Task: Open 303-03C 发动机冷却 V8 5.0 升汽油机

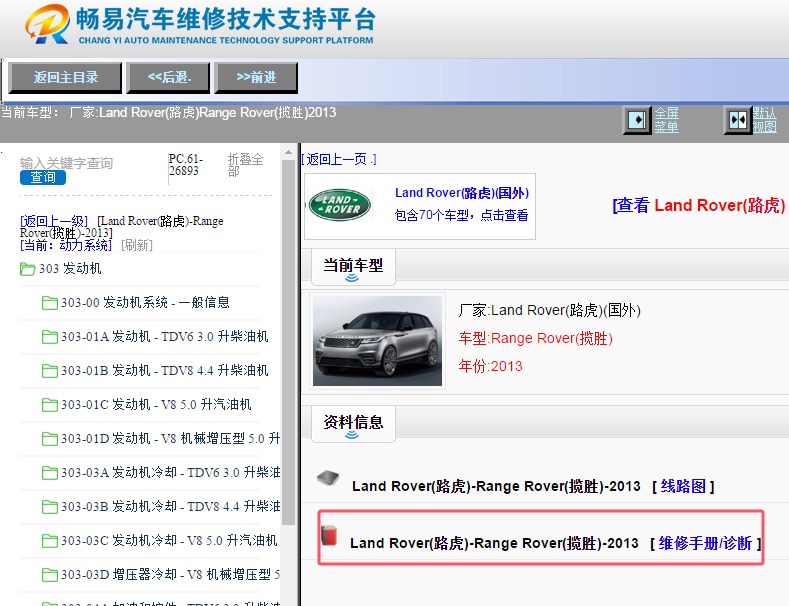Action: (169, 541)
